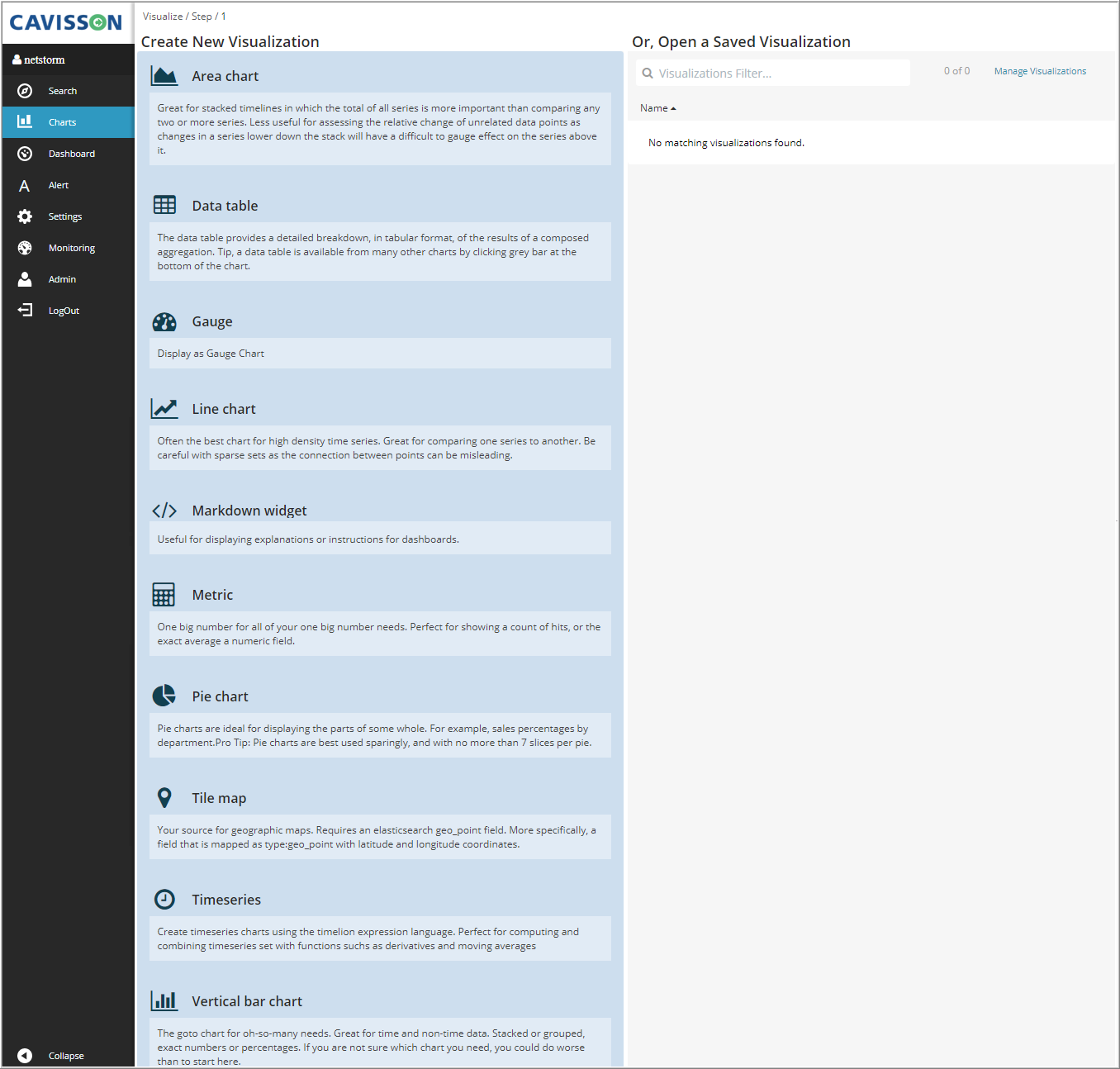Click the 'One big number' Metric description

pos(379,634)
